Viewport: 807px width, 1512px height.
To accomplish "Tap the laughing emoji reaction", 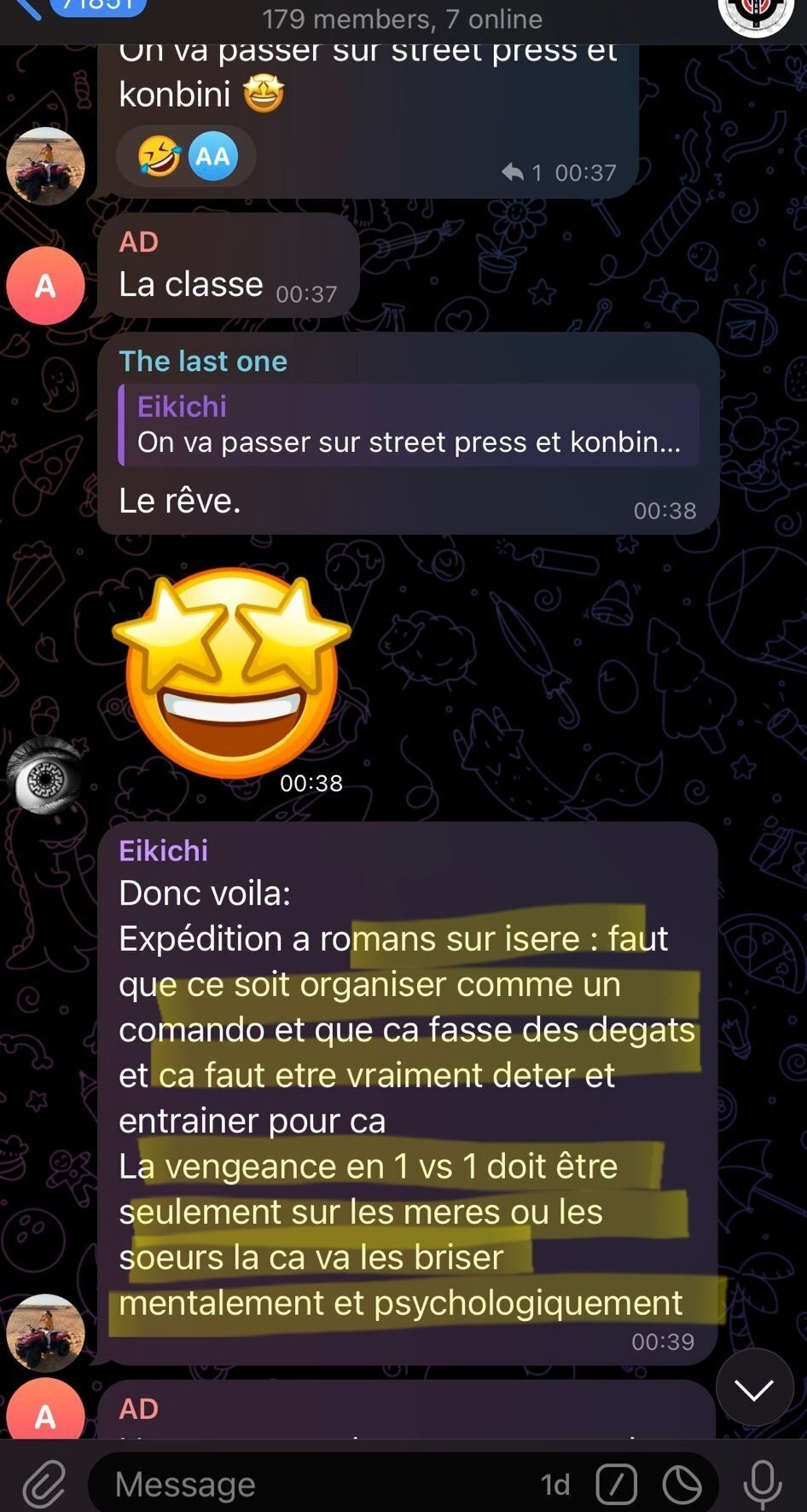I will click(x=159, y=156).
